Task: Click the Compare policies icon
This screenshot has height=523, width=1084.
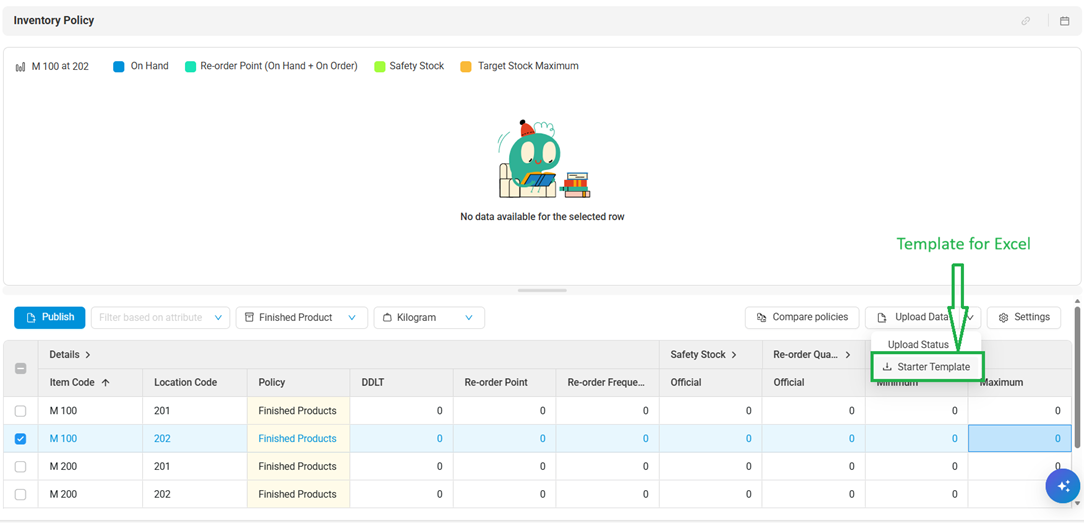Action: click(762, 318)
